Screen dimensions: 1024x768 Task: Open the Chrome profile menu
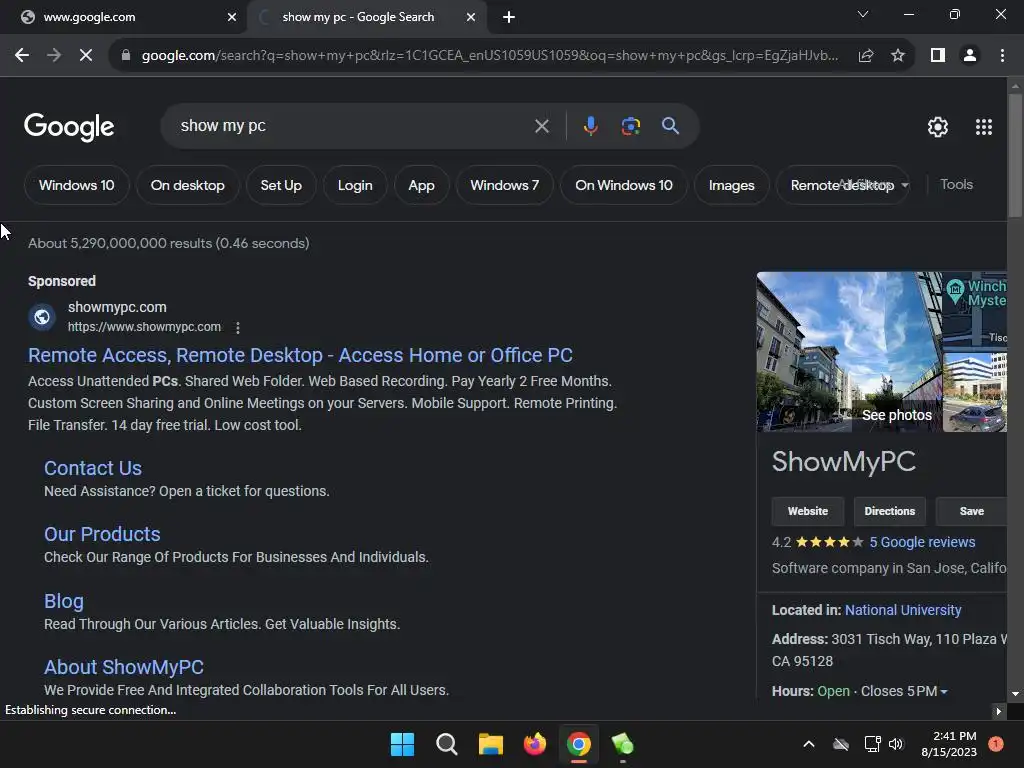point(970,56)
